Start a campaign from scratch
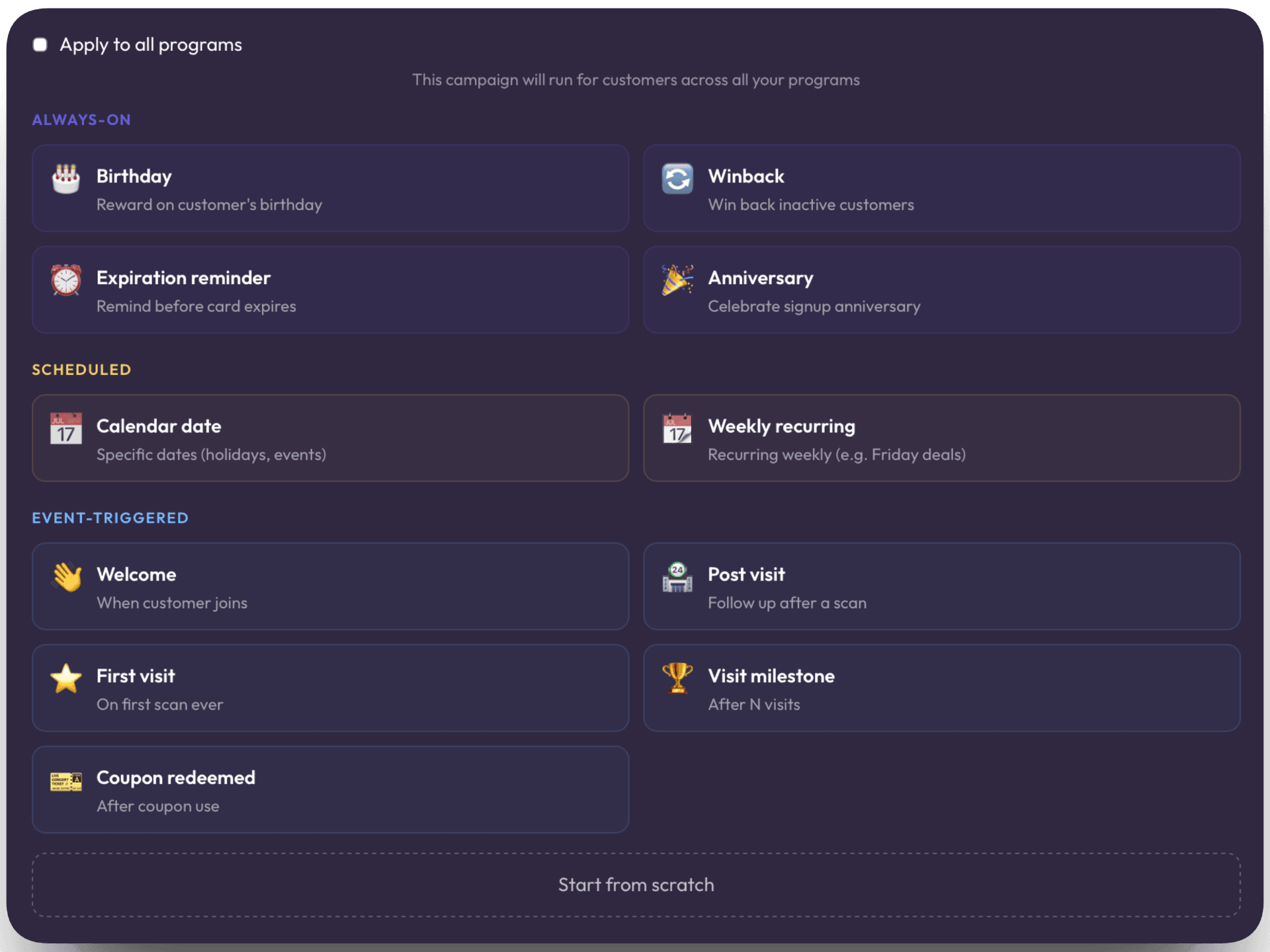This screenshot has height=952, width=1270. coord(636,885)
